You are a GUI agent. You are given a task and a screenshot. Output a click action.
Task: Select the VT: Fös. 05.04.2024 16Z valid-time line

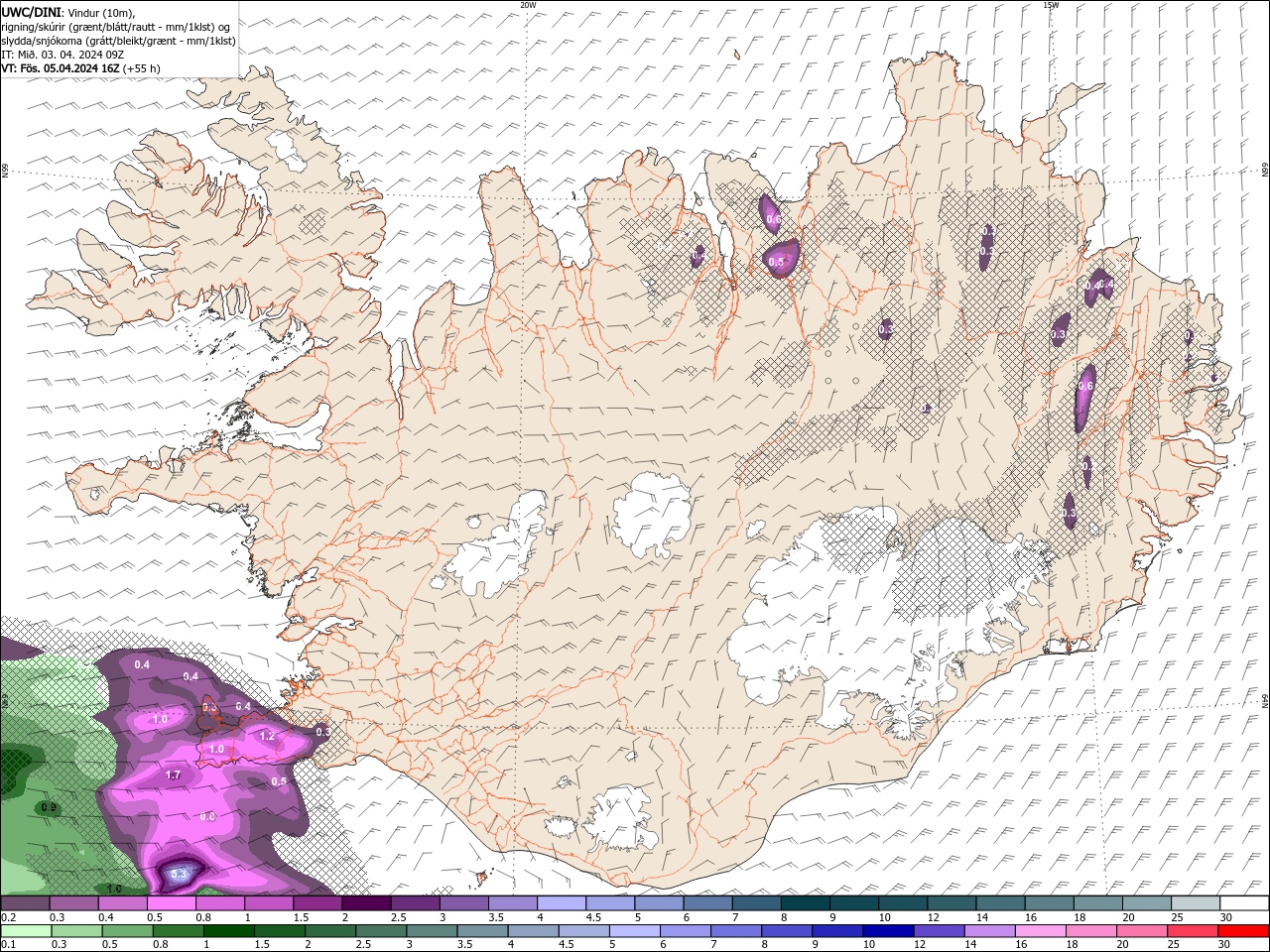click(81, 68)
